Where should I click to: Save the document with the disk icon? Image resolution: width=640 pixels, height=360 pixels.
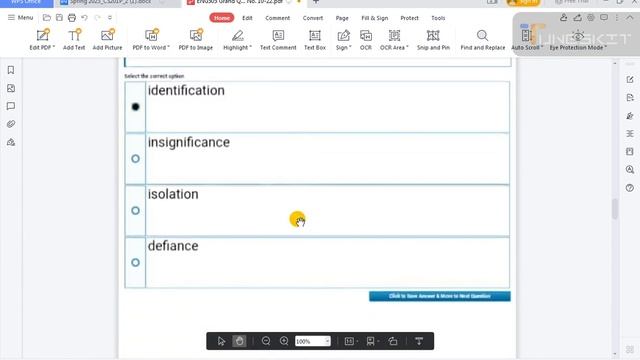click(x=59, y=18)
